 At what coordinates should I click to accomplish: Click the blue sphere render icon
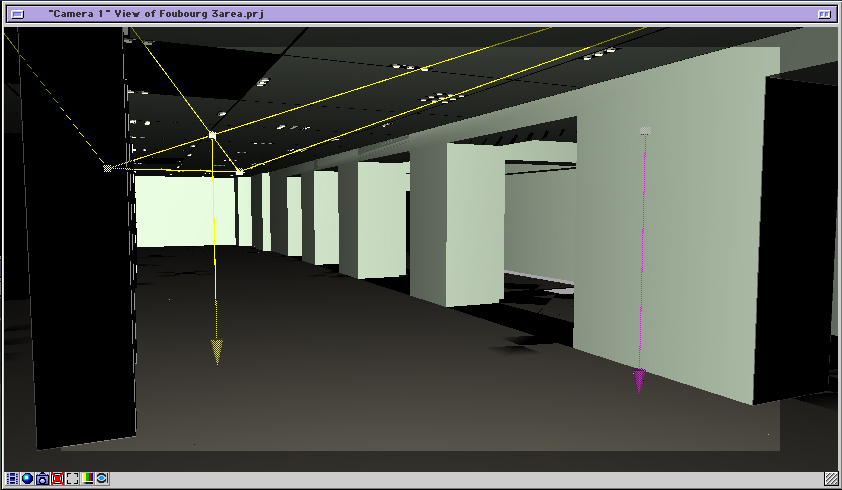coord(27,479)
